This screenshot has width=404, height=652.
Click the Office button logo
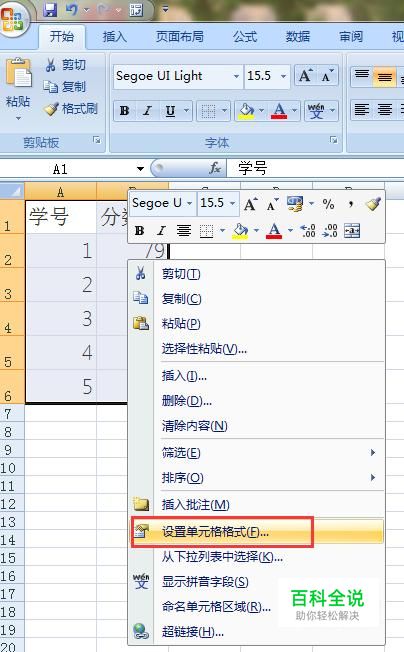(x=12, y=20)
